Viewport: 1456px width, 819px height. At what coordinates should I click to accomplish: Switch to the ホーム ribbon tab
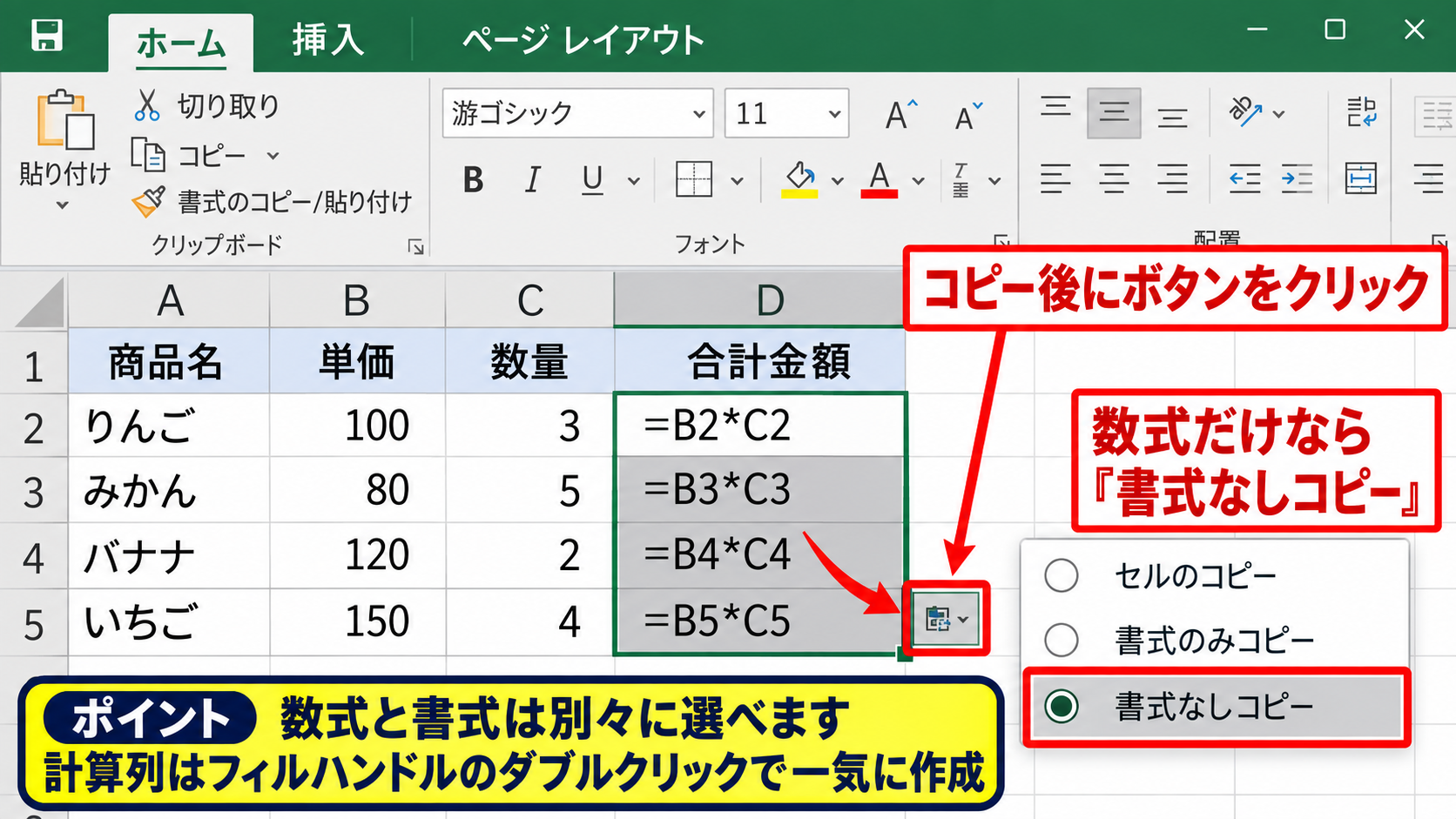181,43
